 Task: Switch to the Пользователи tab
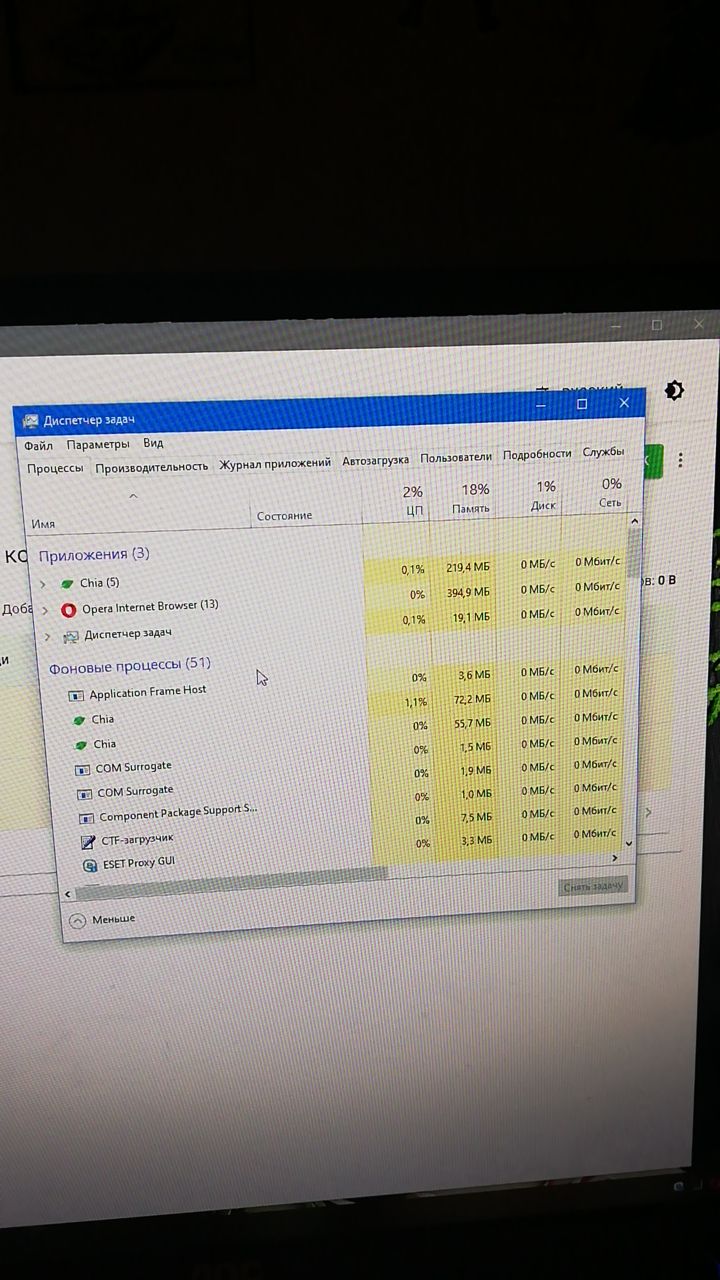[456, 457]
